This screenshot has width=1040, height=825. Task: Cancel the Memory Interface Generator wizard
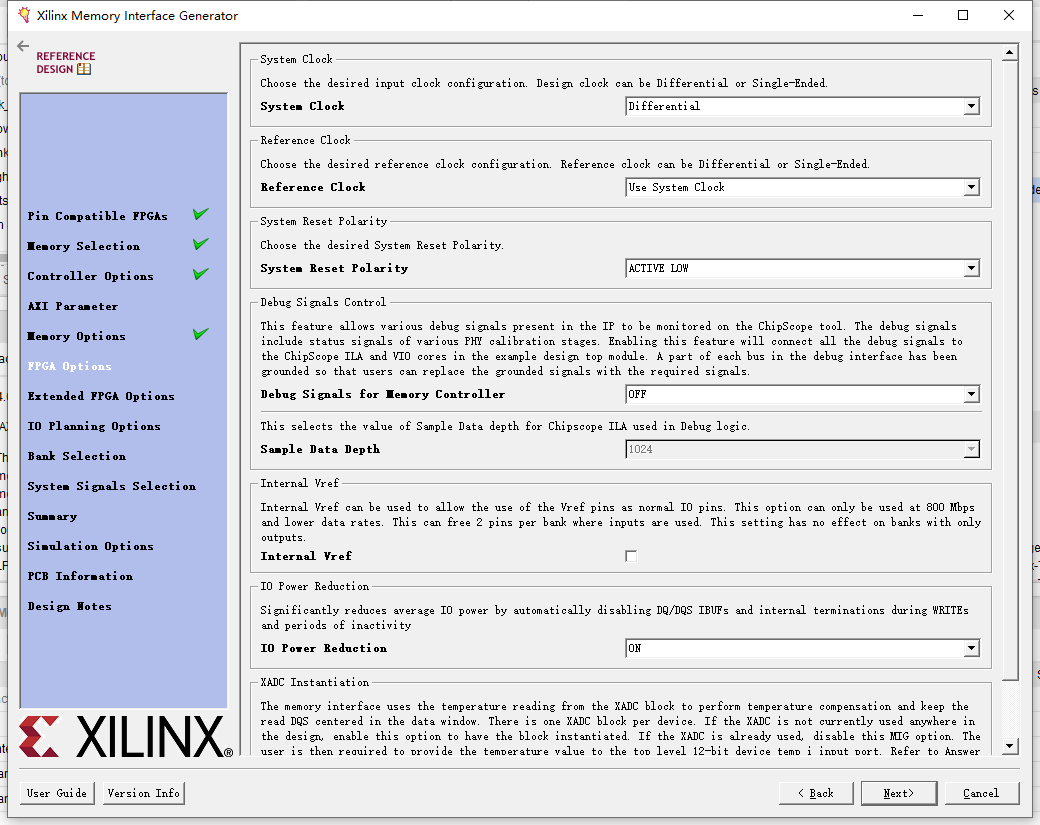[x=982, y=793]
